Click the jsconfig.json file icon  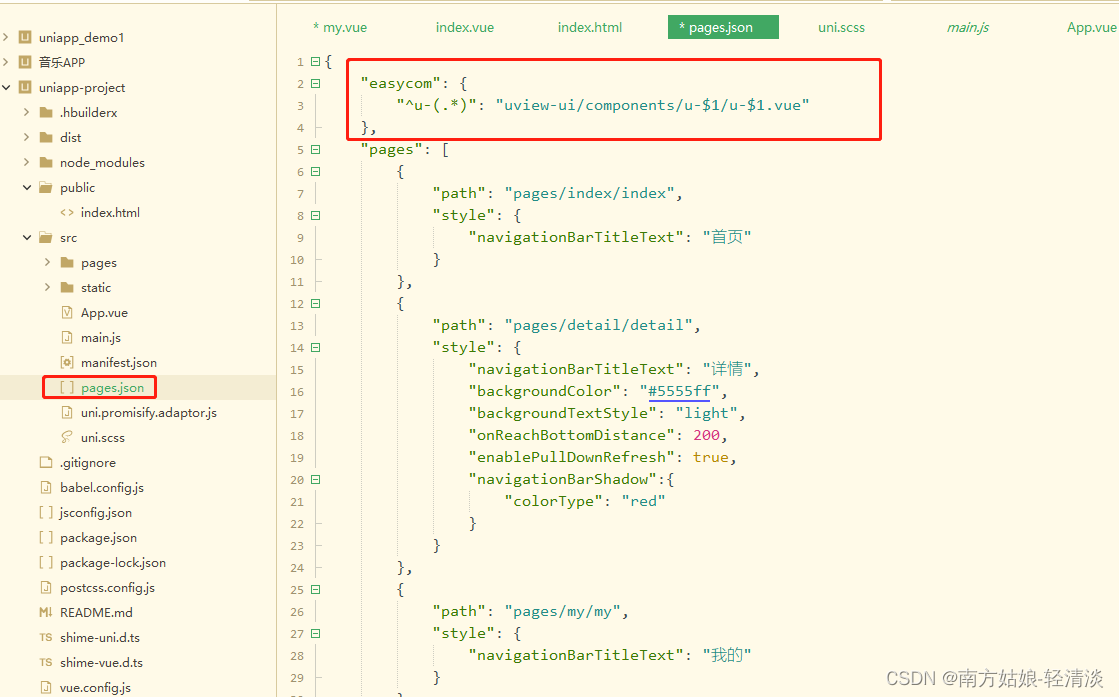(x=46, y=512)
